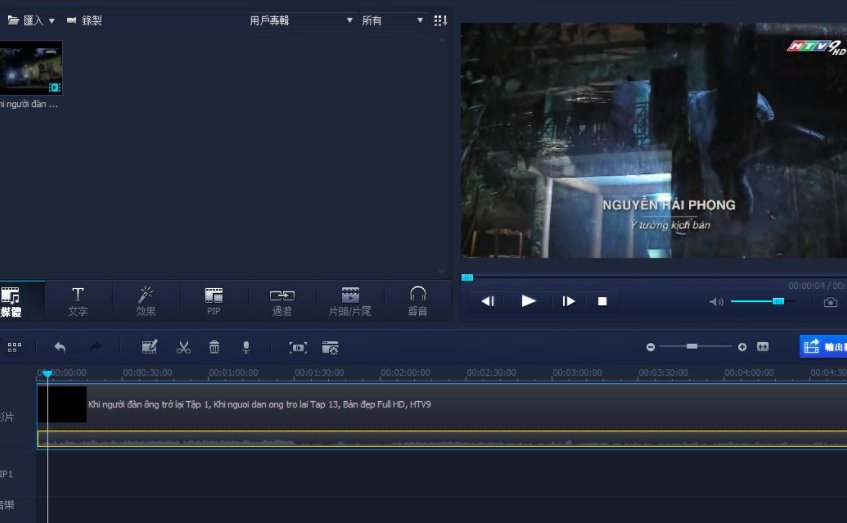
Task: Expand the 用戶專輯 album dropdown
Action: click(x=301, y=21)
